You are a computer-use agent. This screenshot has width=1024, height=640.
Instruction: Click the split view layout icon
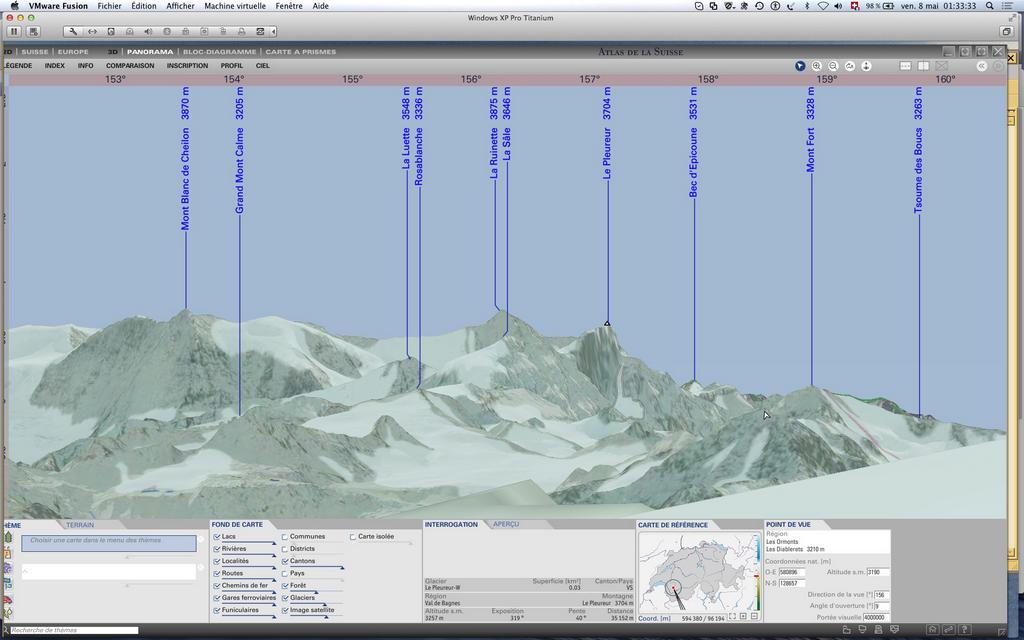point(924,66)
